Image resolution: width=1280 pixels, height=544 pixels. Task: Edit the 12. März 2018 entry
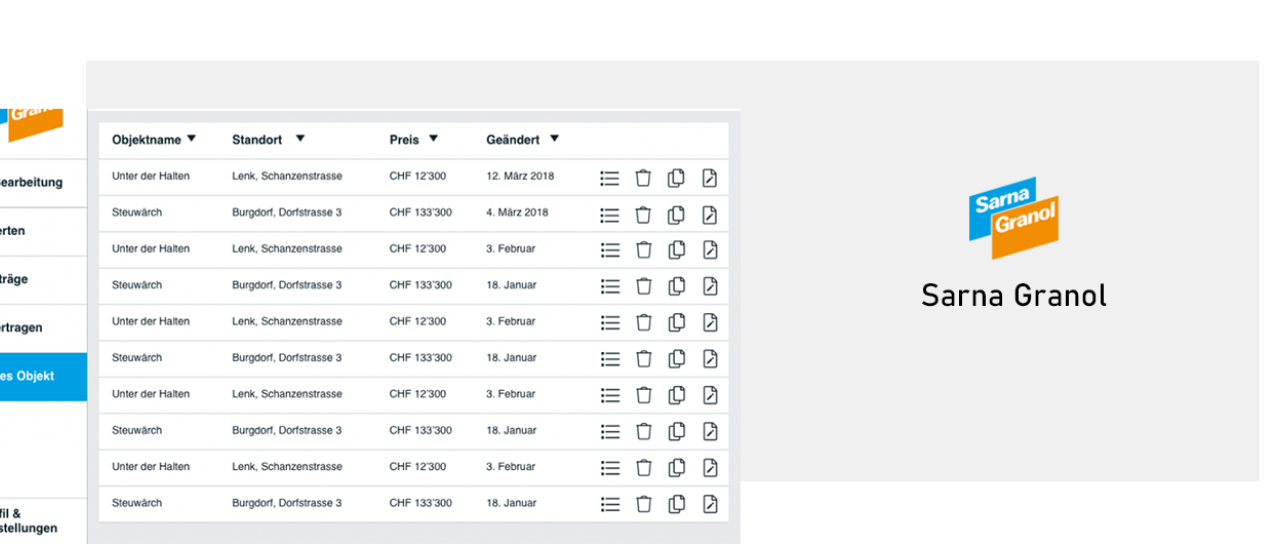tap(710, 178)
